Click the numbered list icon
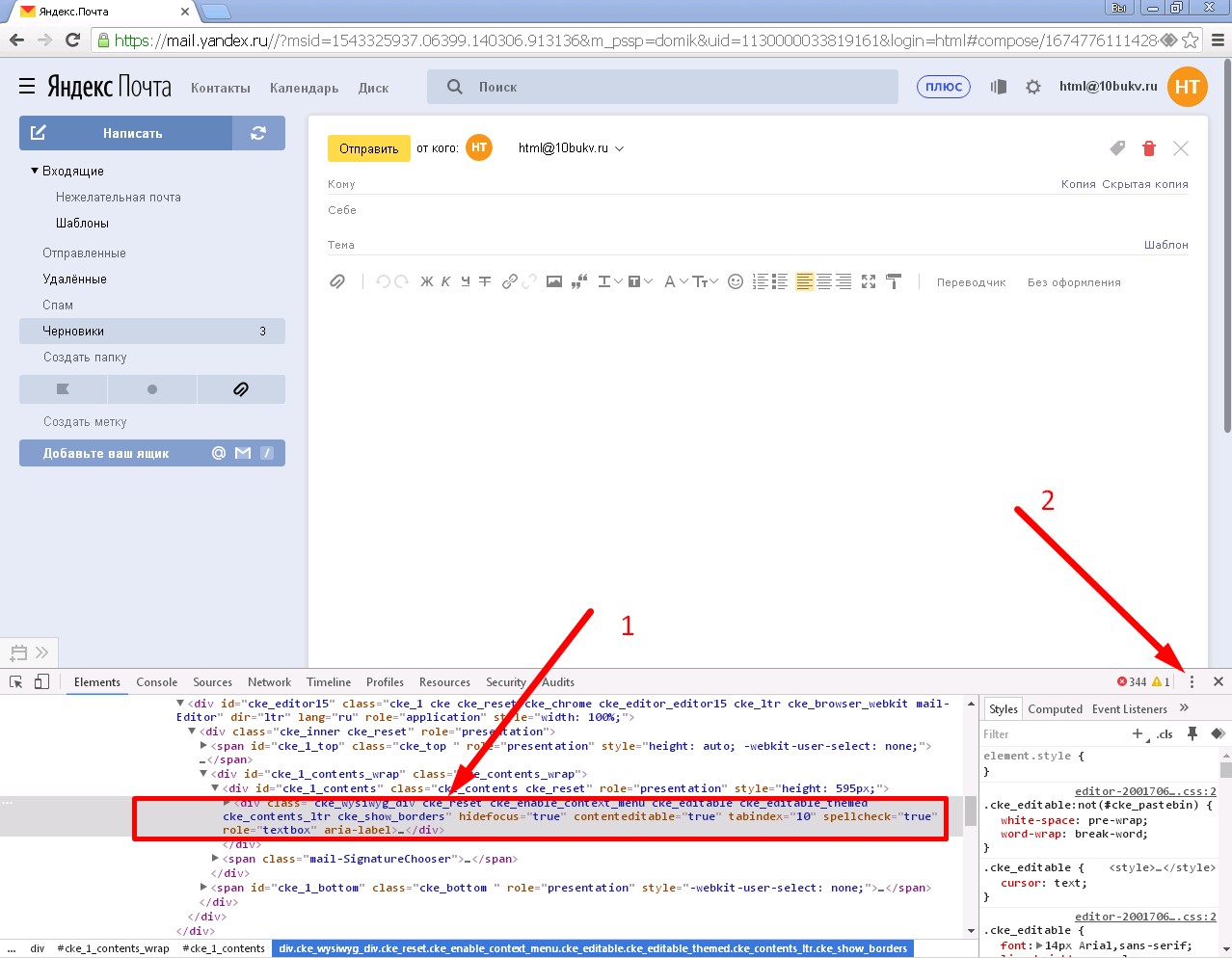The width and height of the screenshot is (1232, 958). click(761, 281)
